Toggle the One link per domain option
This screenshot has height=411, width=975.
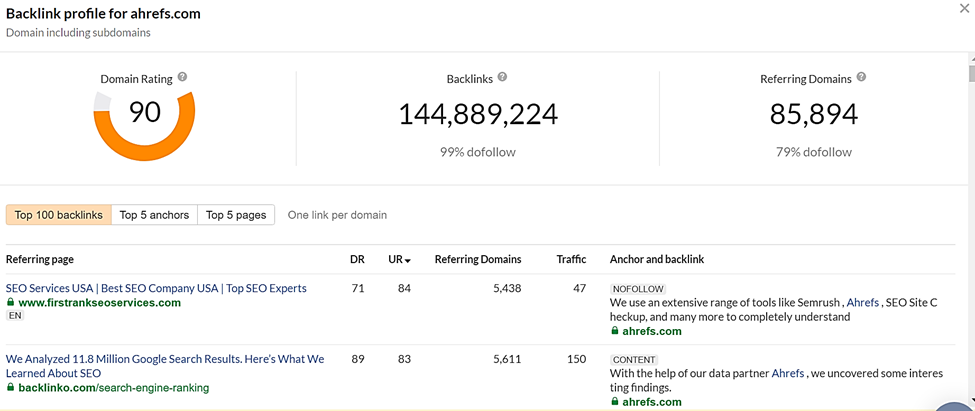[x=337, y=215]
